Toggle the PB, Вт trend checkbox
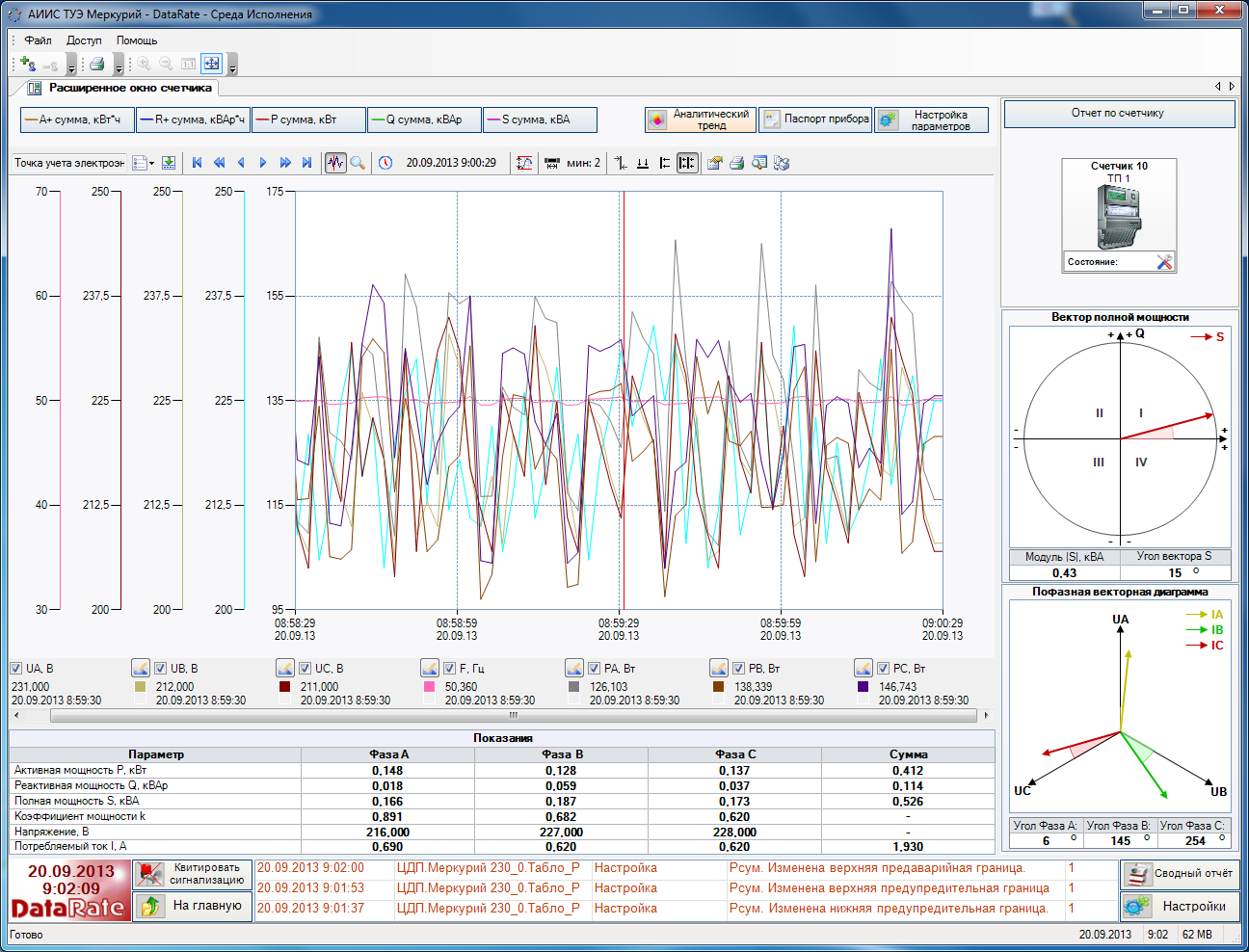The width and height of the screenshot is (1249, 952). tap(739, 668)
